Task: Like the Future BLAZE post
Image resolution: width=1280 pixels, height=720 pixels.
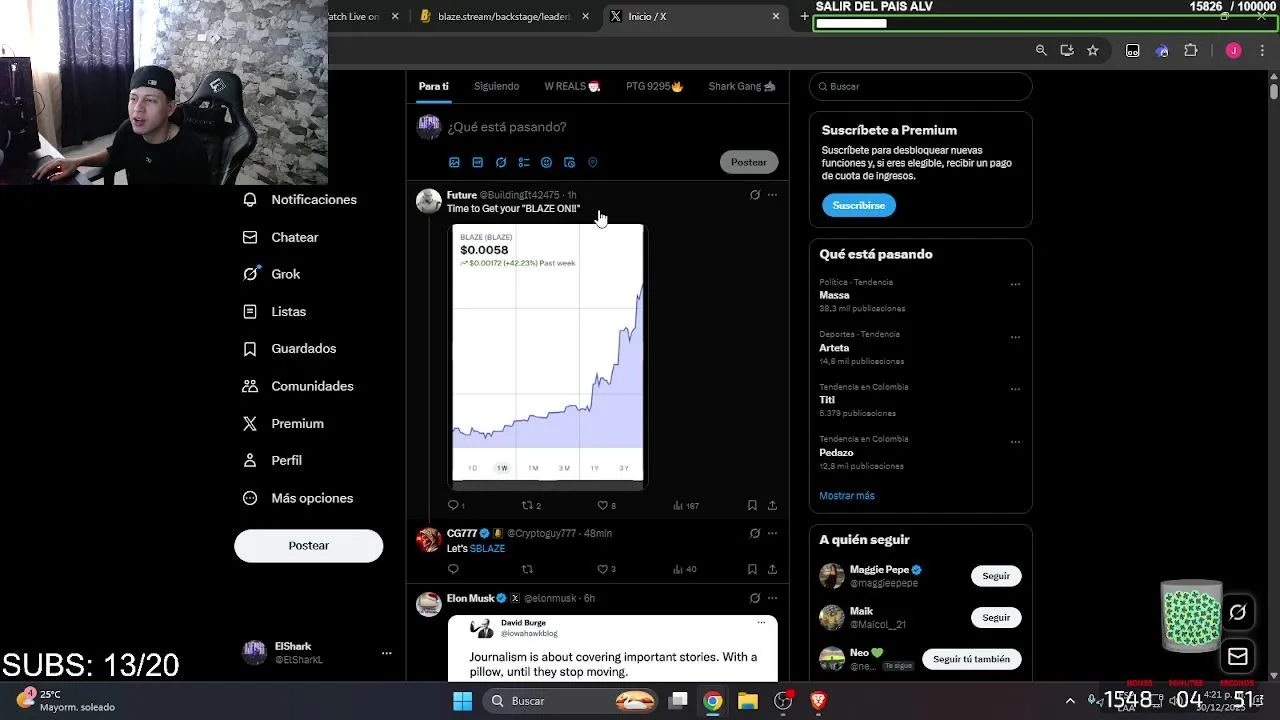Action: tap(605, 505)
